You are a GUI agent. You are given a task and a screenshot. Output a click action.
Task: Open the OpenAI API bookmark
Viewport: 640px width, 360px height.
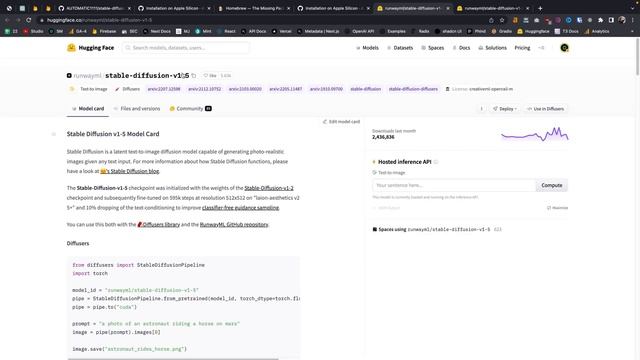(359, 31)
